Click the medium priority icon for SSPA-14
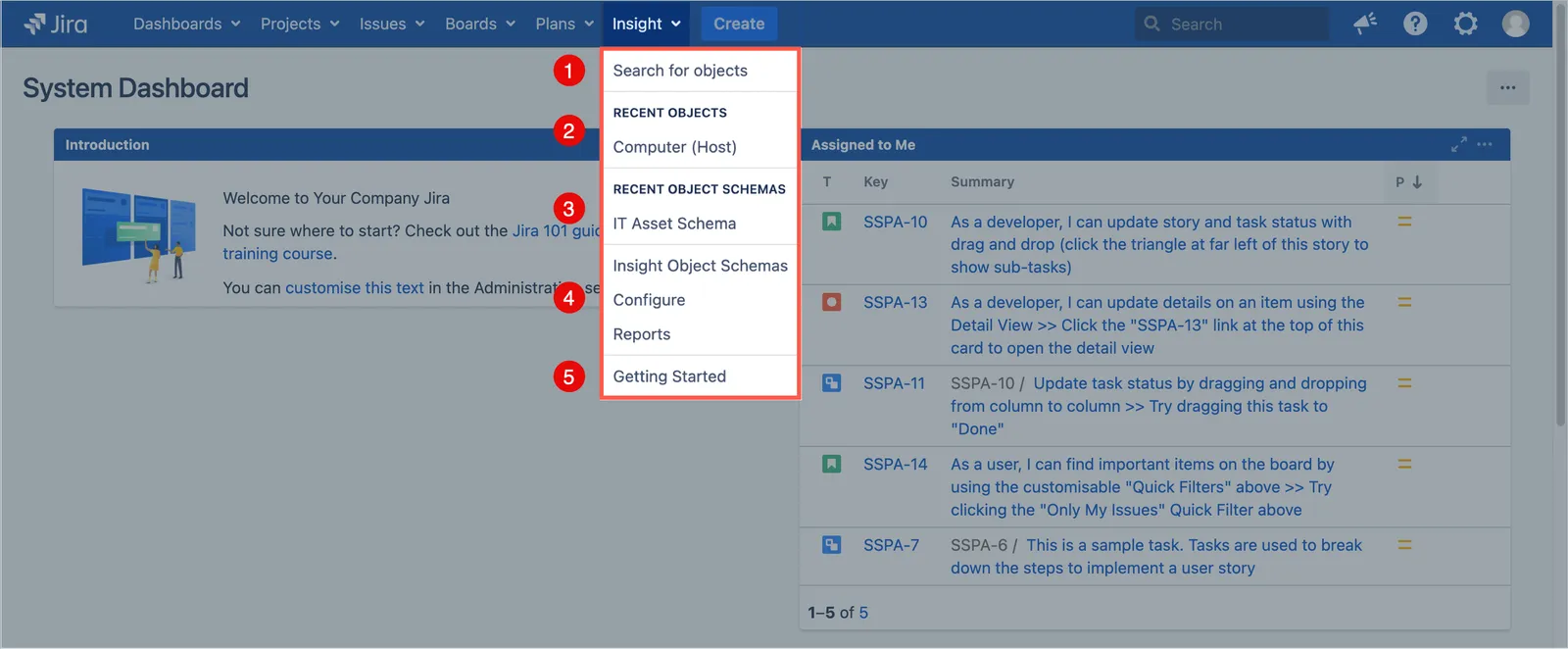Image resolution: width=1568 pixels, height=649 pixels. [x=1404, y=464]
